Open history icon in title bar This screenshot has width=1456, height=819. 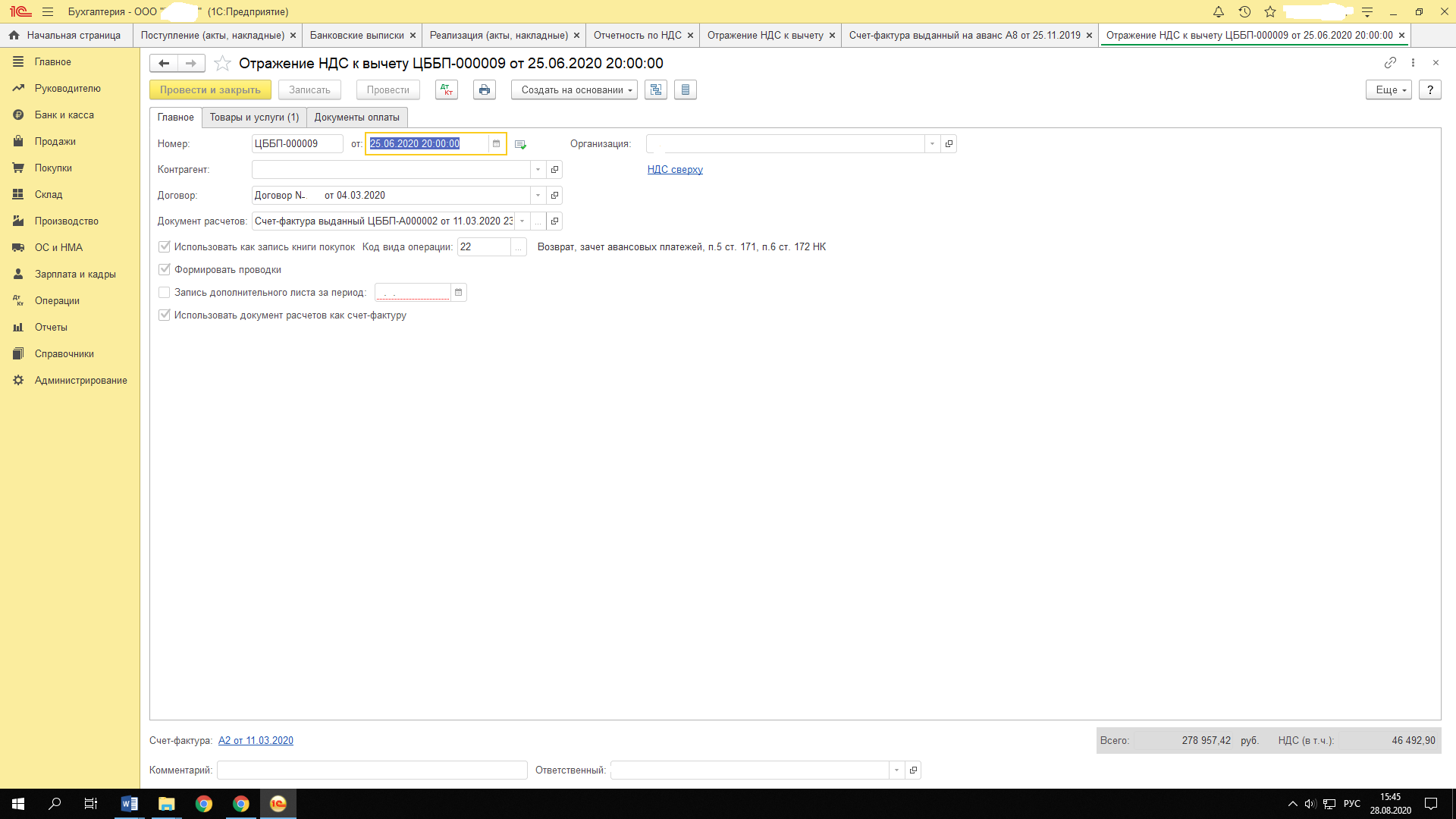point(1244,12)
